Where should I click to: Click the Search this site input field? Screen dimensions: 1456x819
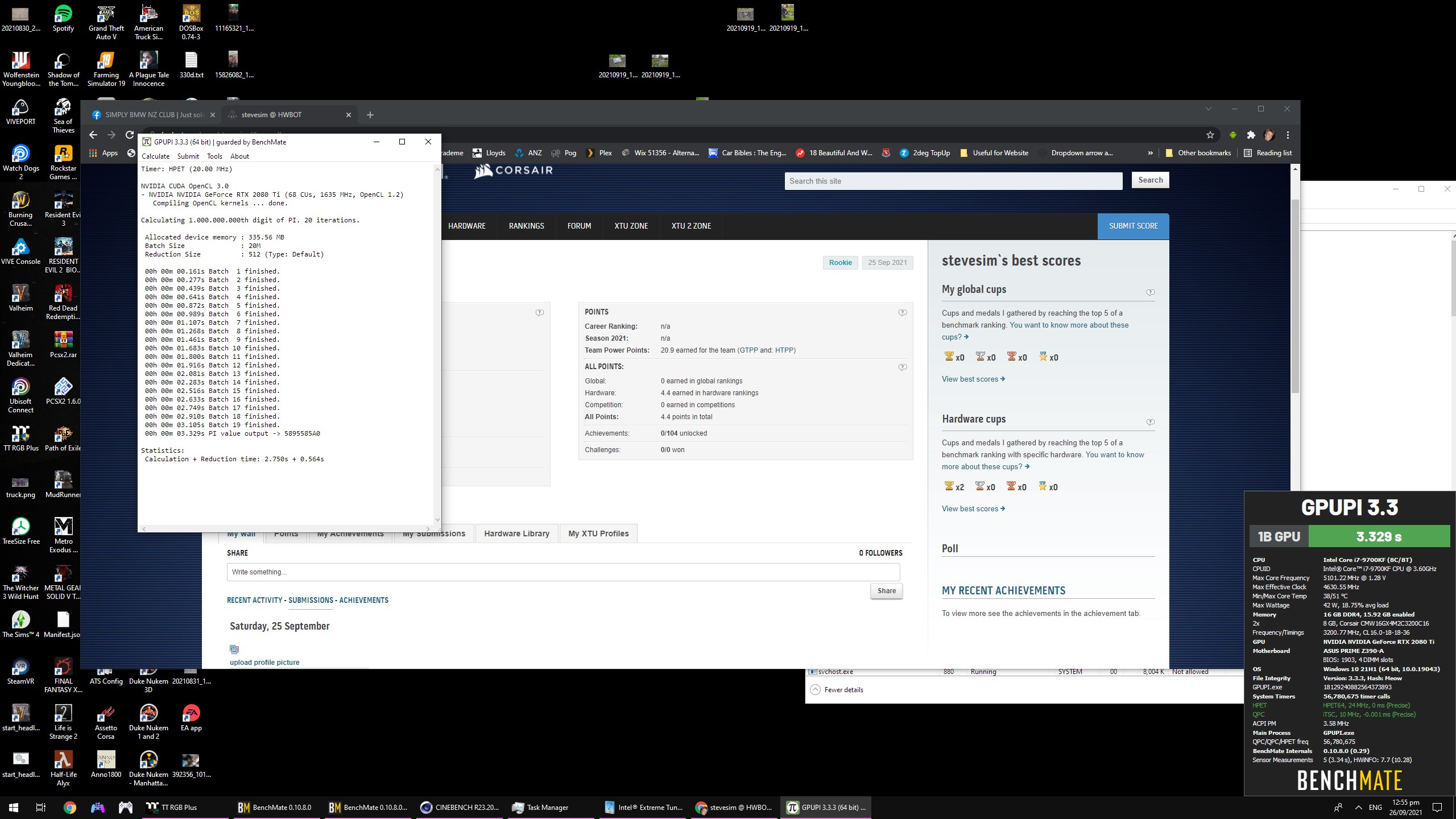coord(953,181)
